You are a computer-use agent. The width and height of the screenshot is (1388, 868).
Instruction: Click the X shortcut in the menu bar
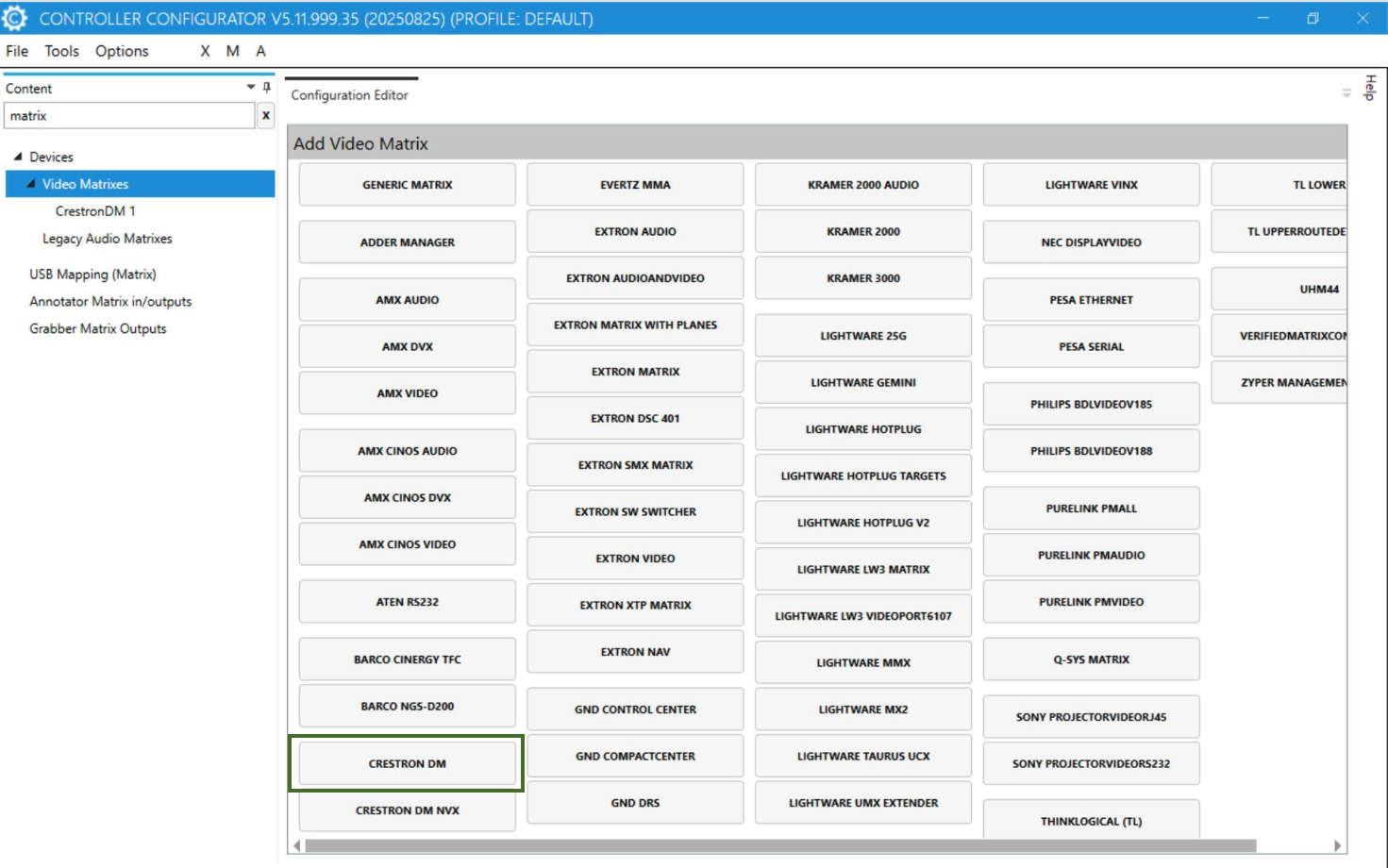pyautogui.click(x=205, y=51)
